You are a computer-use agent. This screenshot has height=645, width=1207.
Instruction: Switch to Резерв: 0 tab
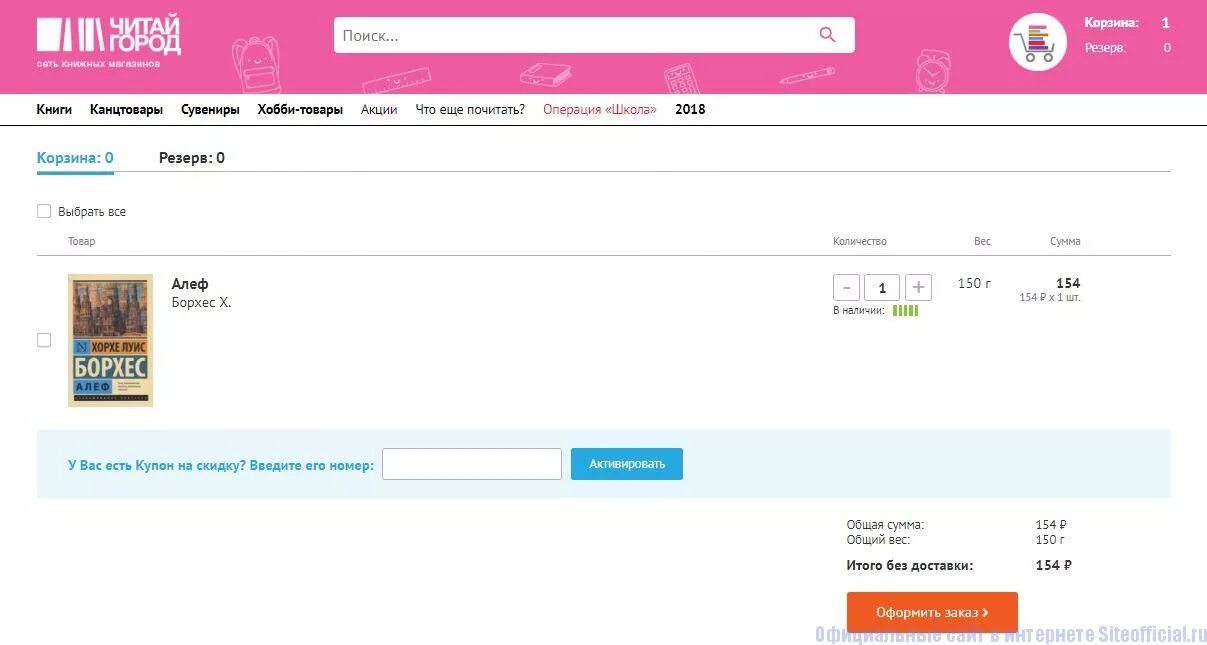[192, 158]
